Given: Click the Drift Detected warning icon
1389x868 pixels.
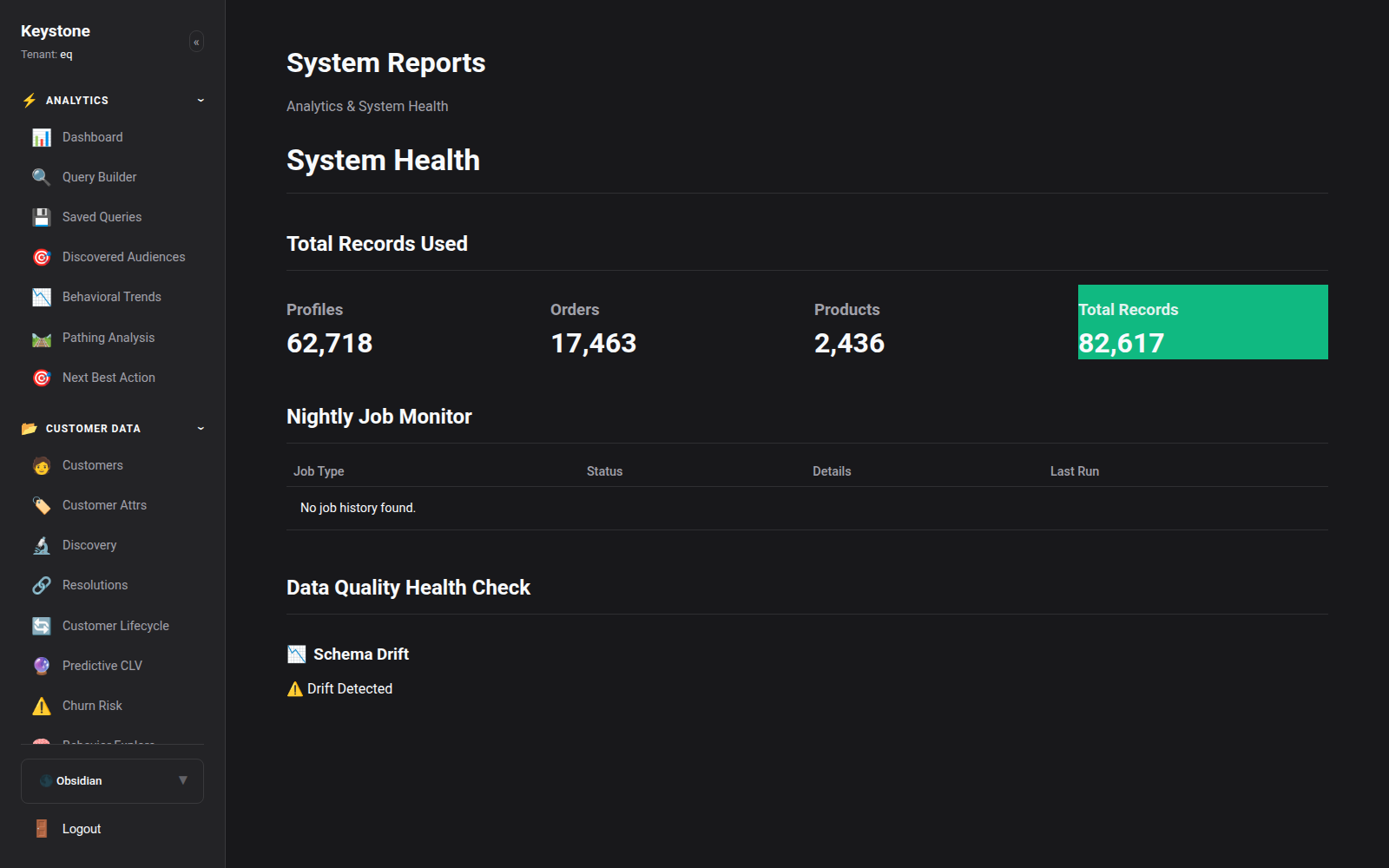Looking at the screenshot, I should coord(295,689).
